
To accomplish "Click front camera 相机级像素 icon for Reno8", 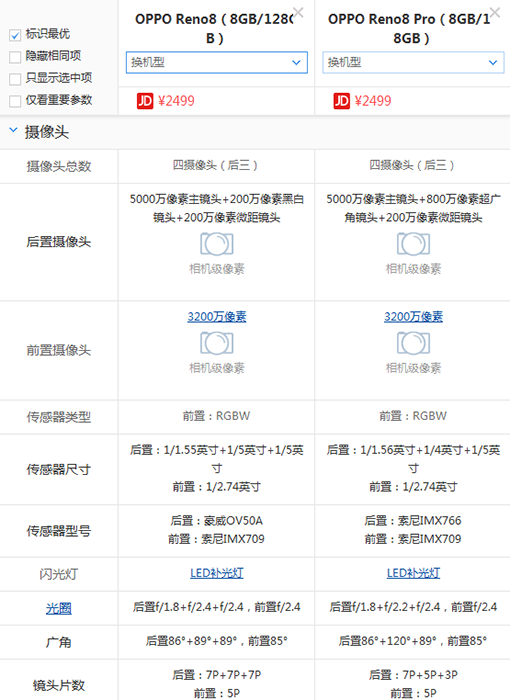I will click(x=217, y=343).
